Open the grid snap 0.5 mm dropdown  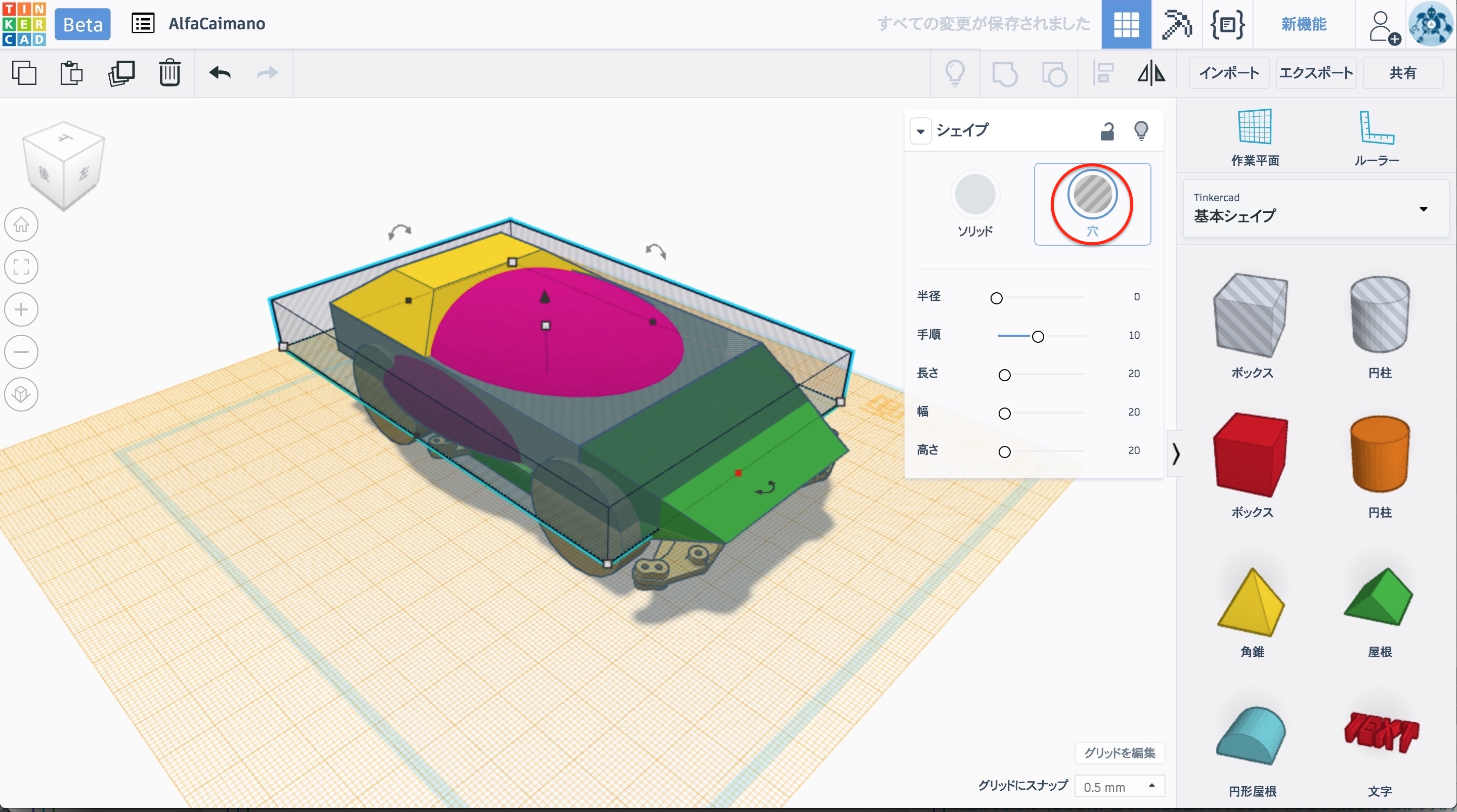pyautogui.click(x=1119, y=786)
